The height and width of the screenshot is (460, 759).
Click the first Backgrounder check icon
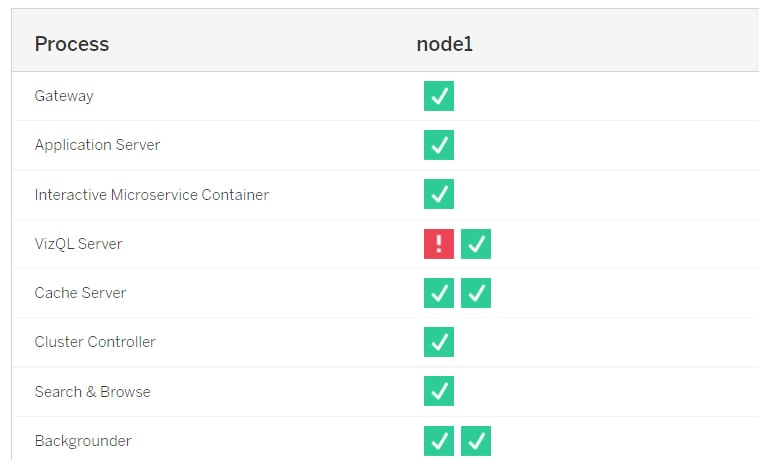(439, 441)
